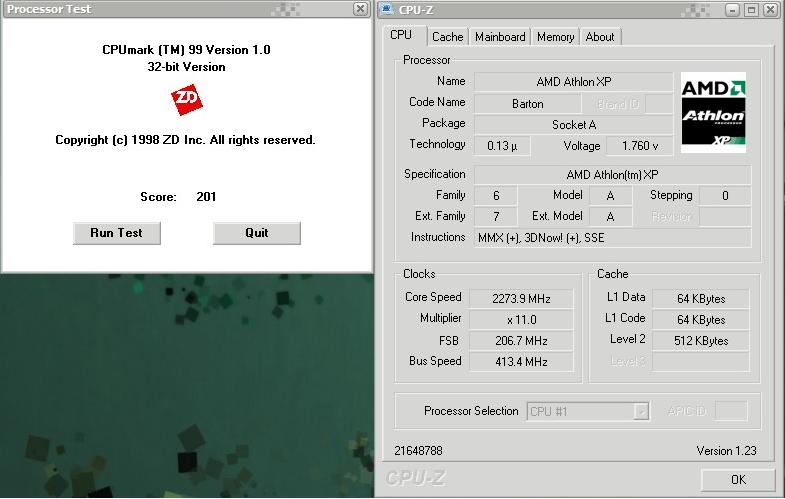Click the Name field AMD Athlon XP
The height and width of the screenshot is (499, 785).
click(573, 82)
